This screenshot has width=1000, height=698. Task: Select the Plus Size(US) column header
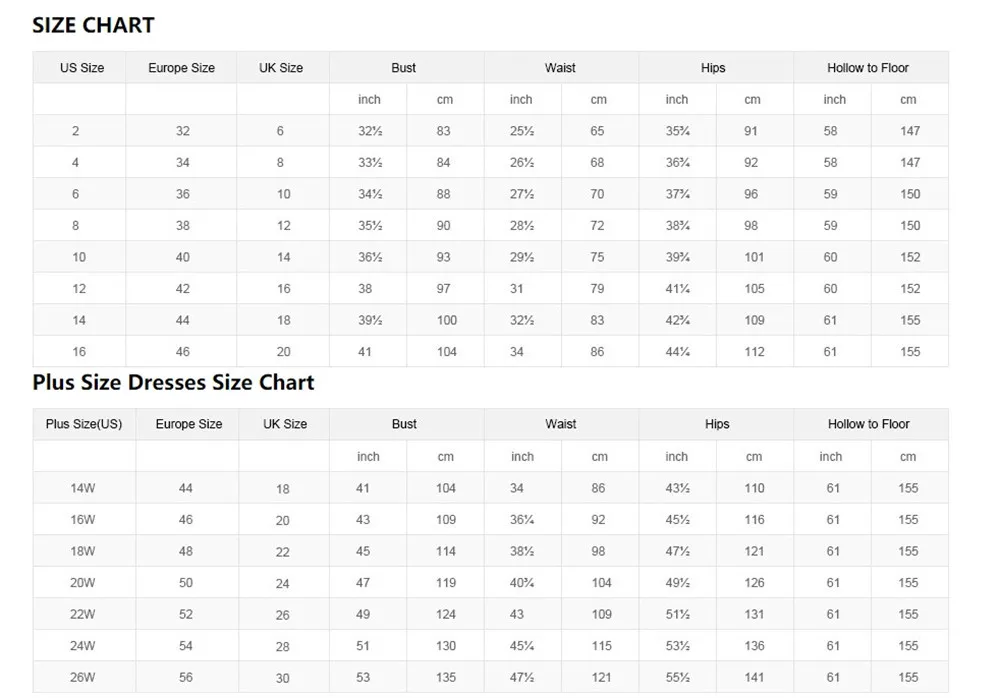(x=84, y=424)
